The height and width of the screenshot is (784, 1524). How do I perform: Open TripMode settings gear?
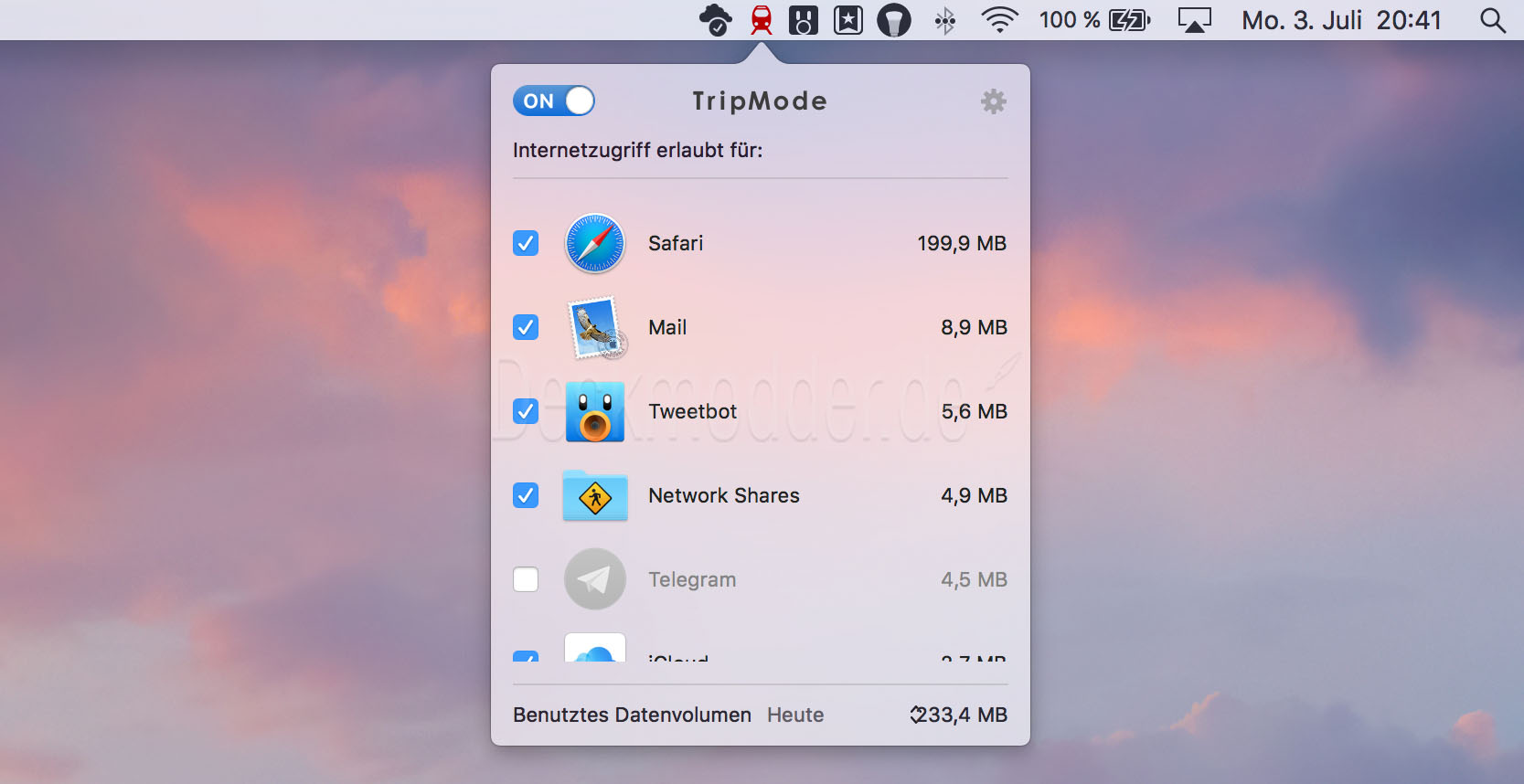coord(994,101)
